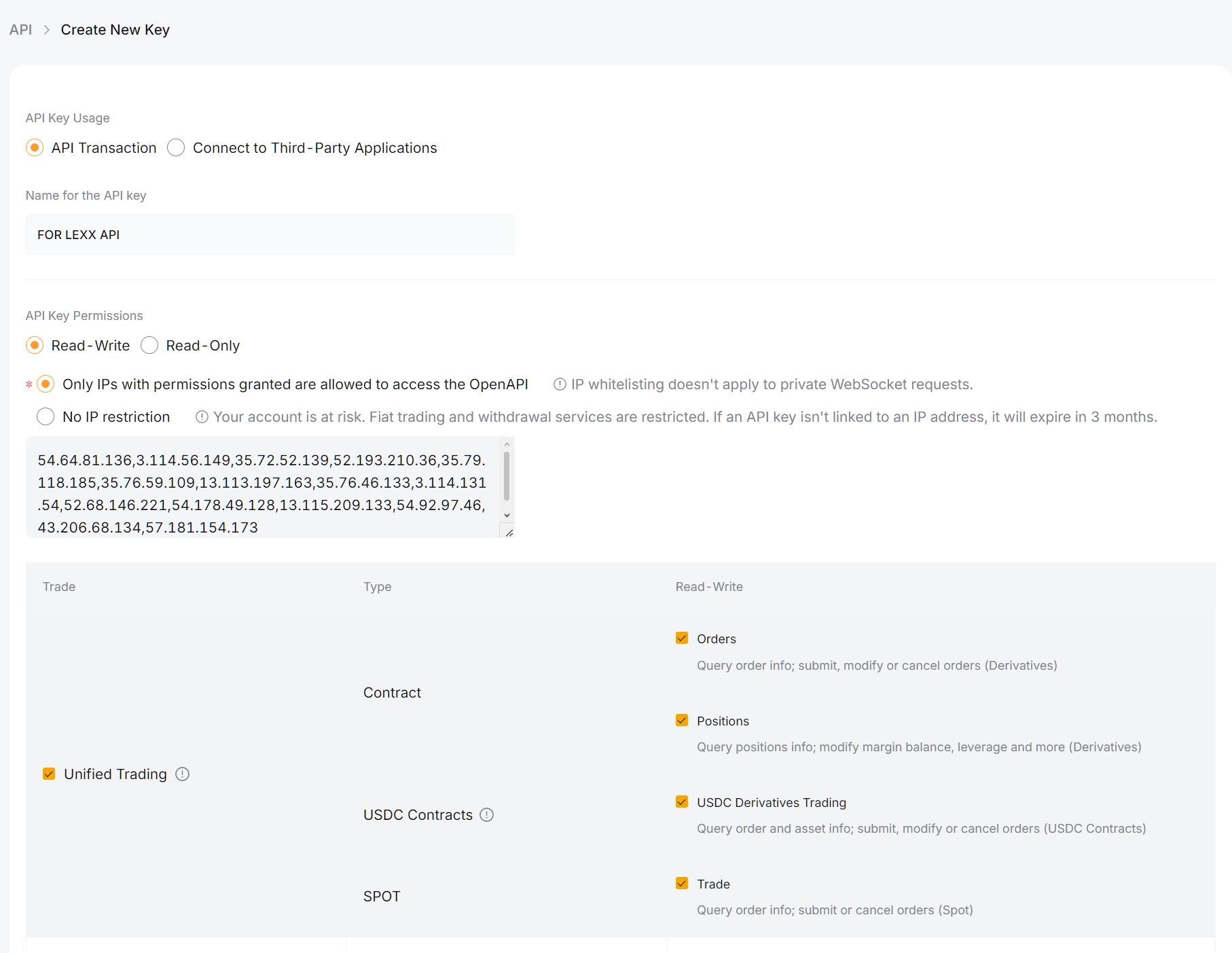Click the API key name field
1232x953 pixels.
pos(270,235)
